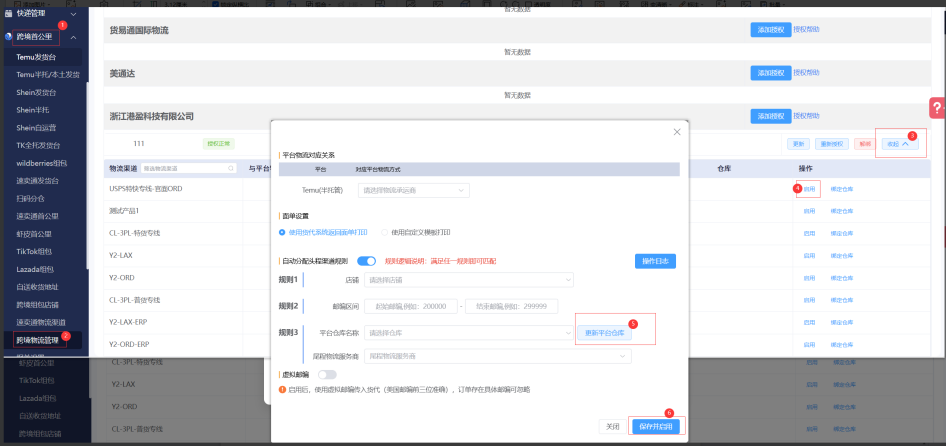The width and height of the screenshot is (946, 446).
Task: Click 绑定仓库 in the Y2-ORD-ERP row
Action: [x=842, y=345]
